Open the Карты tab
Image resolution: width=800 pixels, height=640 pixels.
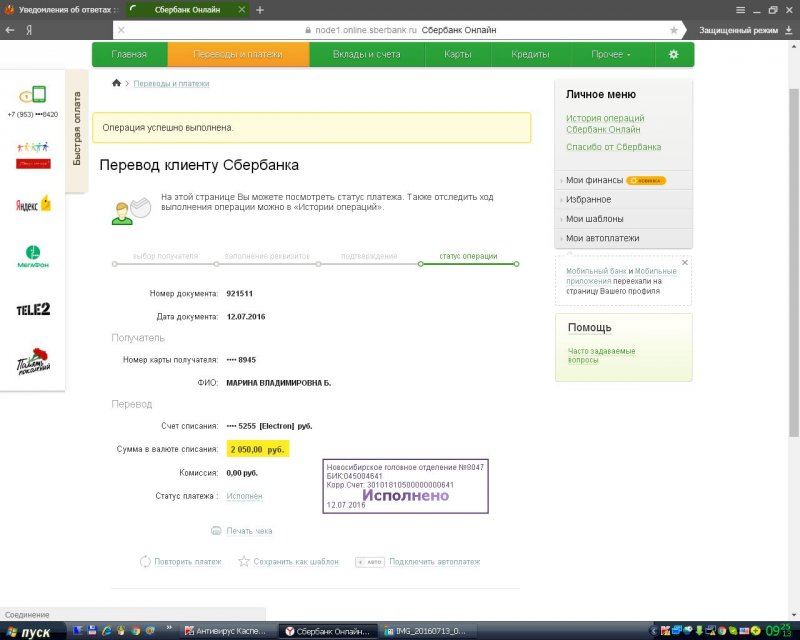point(458,54)
